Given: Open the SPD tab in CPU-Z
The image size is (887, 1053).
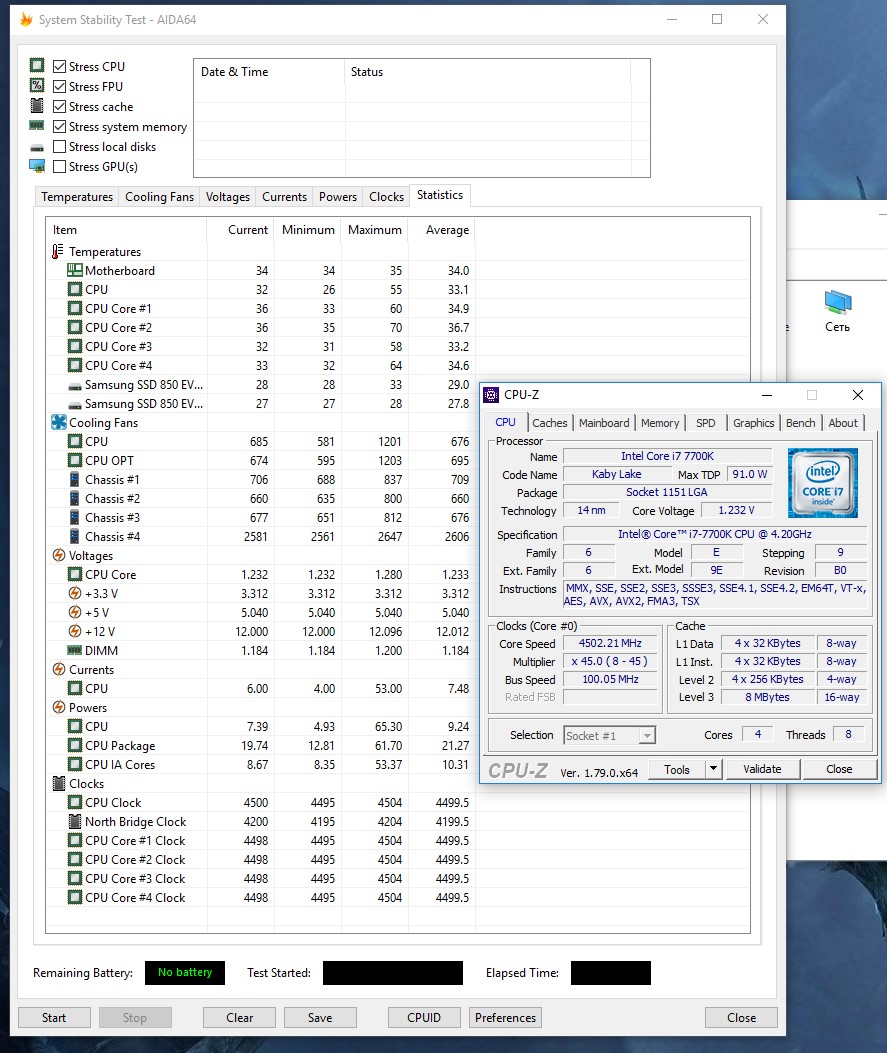Looking at the screenshot, I should (705, 423).
